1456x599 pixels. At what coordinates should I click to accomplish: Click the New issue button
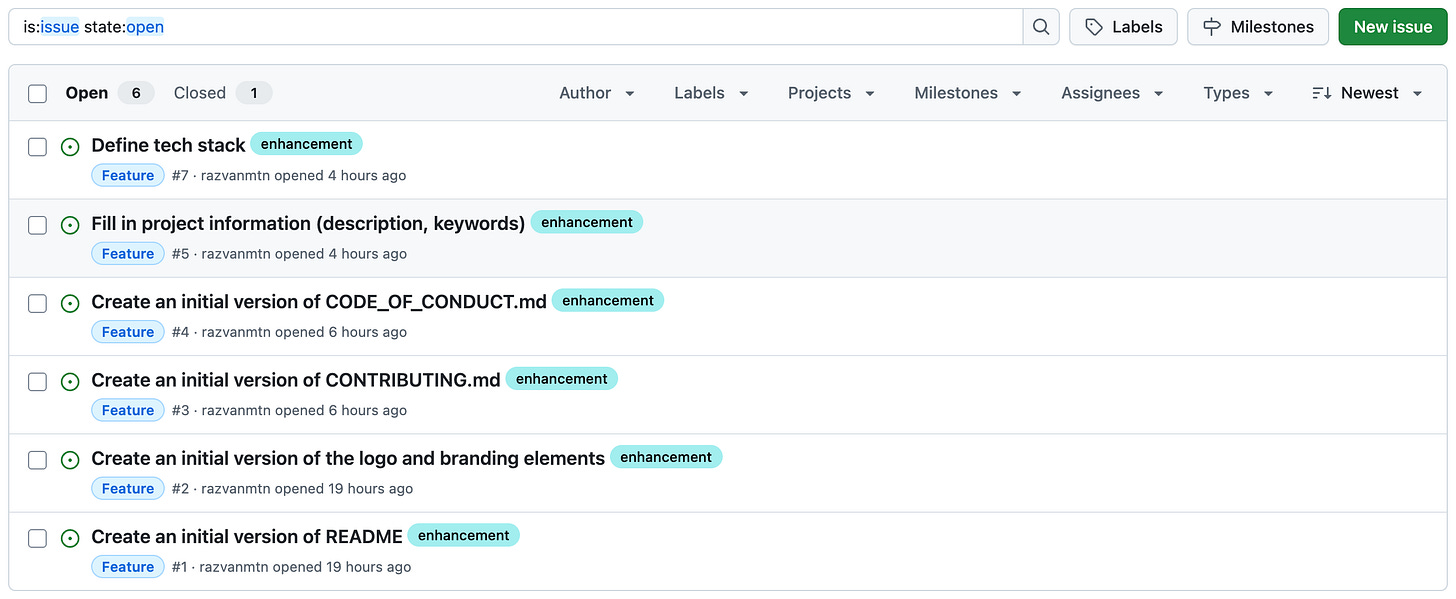1392,27
